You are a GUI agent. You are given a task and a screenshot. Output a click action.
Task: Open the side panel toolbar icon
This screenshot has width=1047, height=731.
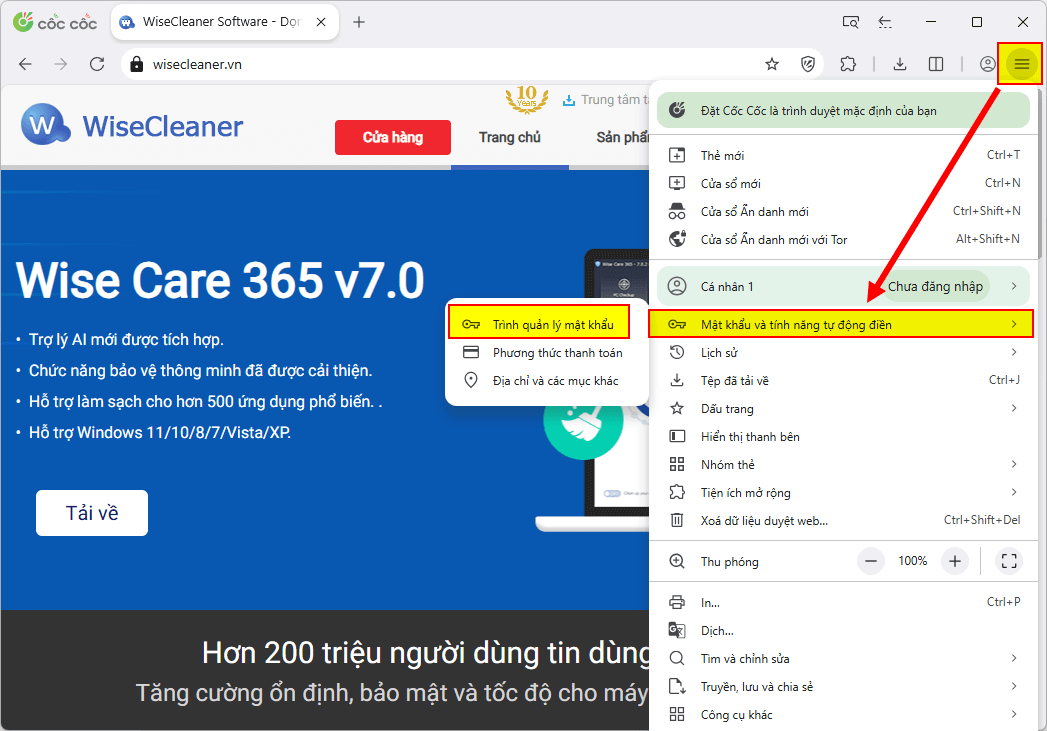tap(936, 64)
